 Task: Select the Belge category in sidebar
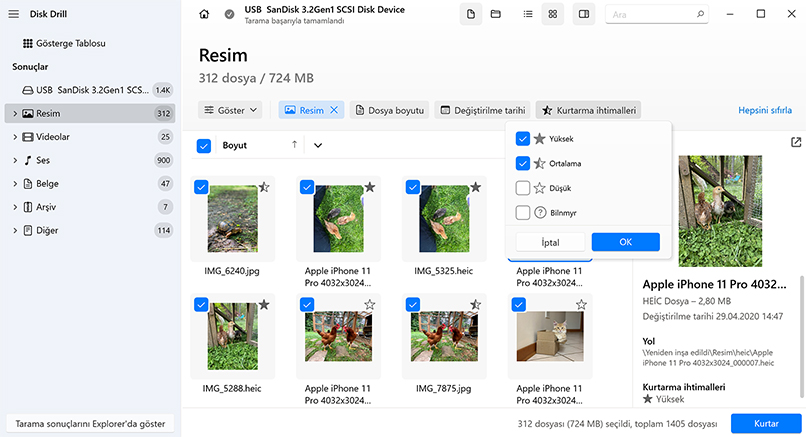48,184
